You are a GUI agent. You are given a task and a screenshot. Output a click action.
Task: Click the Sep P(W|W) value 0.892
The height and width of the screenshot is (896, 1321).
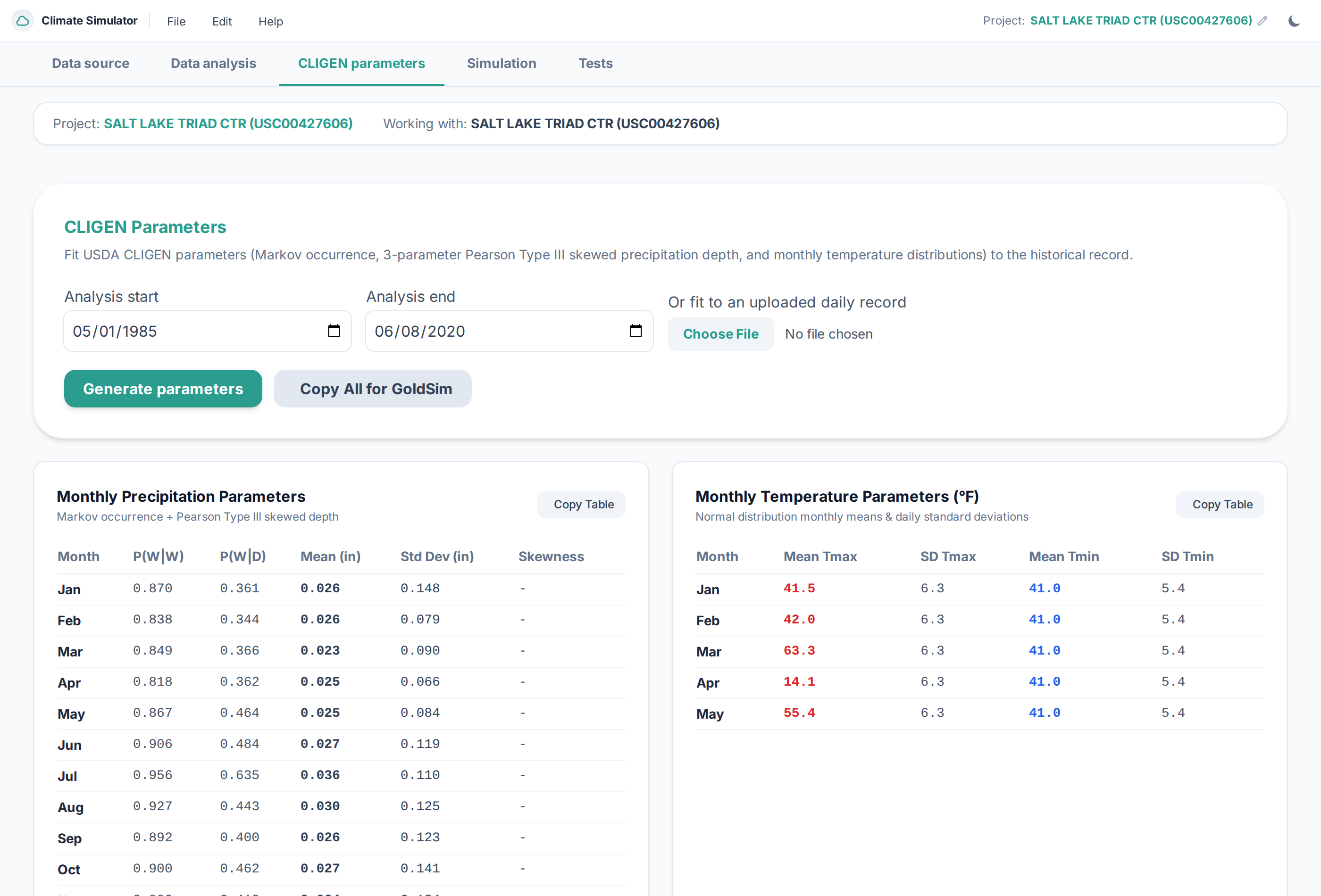point(152,837)
